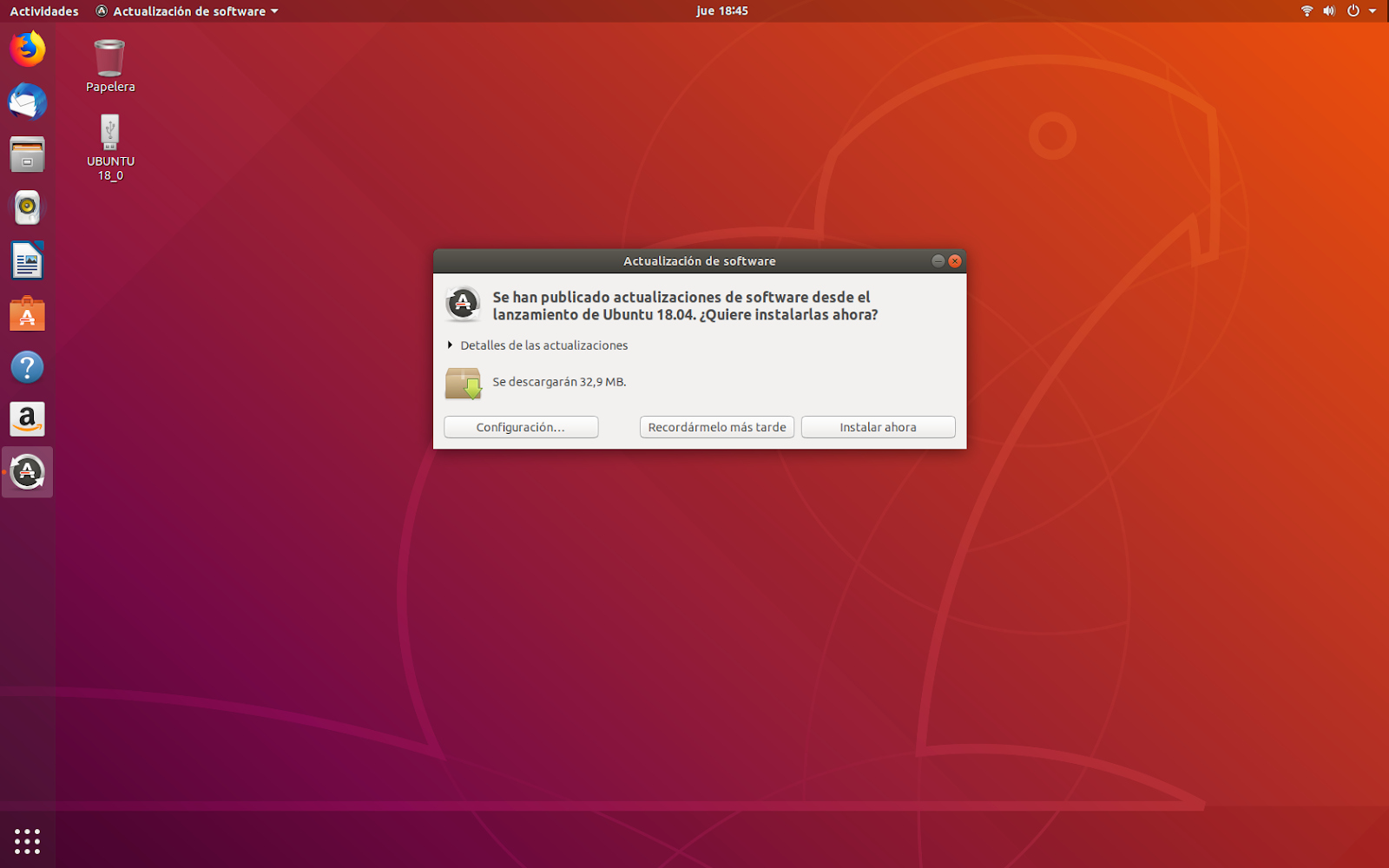The width and height of the screenshot is (1389, 868).
Task: Select the UBUNTU 18_0 USB drive icon
Action: tap(110, 148)
